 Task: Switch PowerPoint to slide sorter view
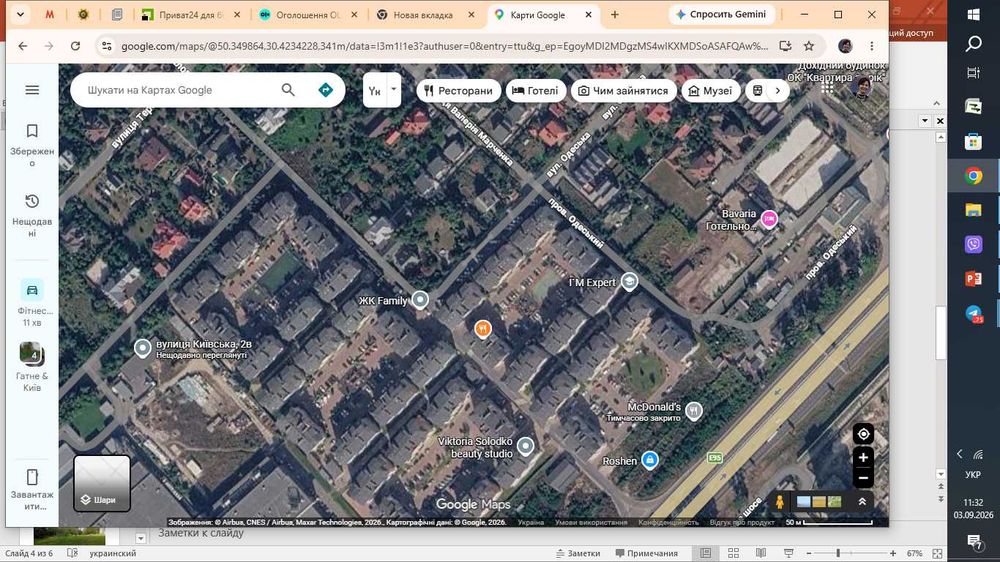733,554
